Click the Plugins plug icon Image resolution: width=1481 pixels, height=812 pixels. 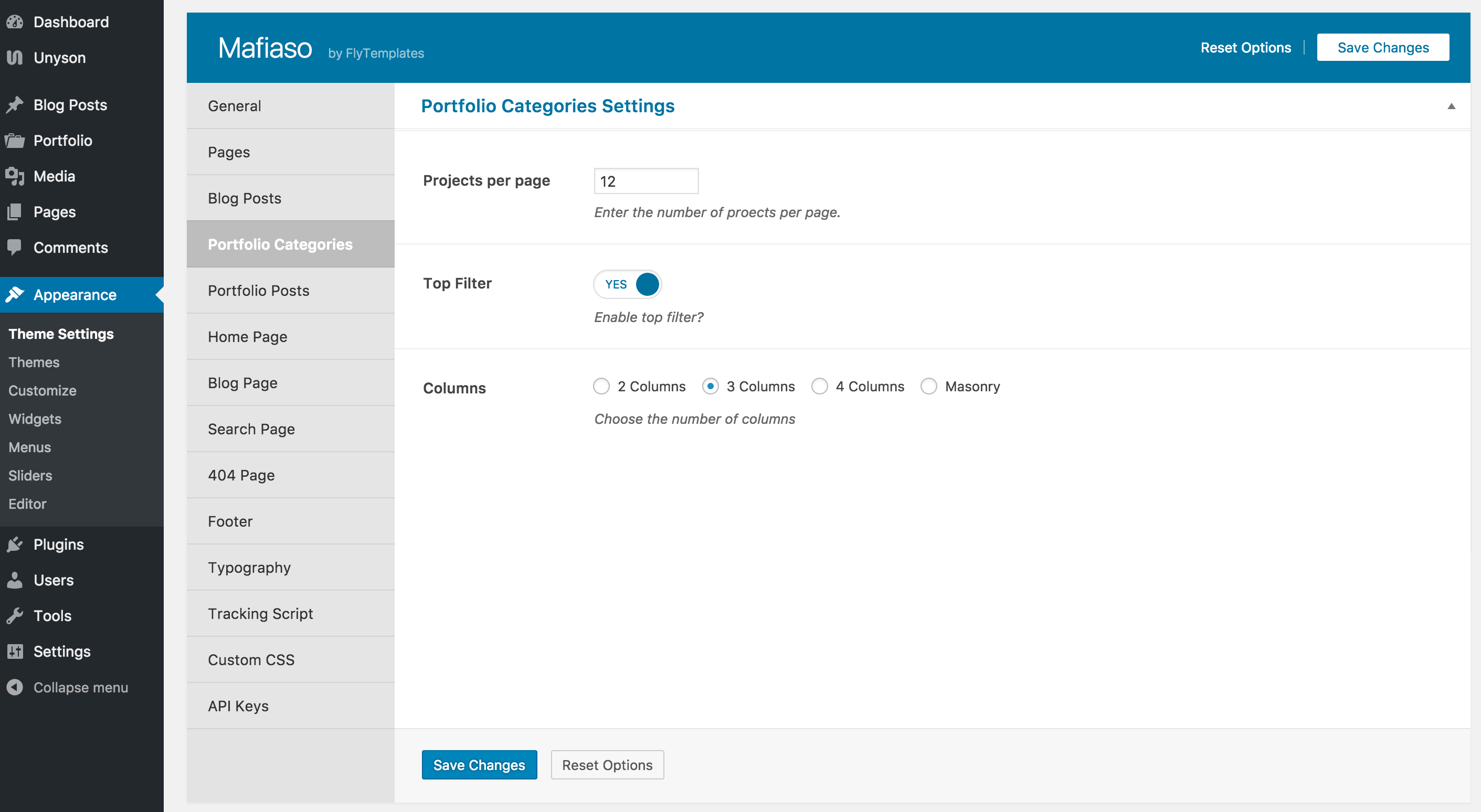pyautogui.click(x=15, y=544)
